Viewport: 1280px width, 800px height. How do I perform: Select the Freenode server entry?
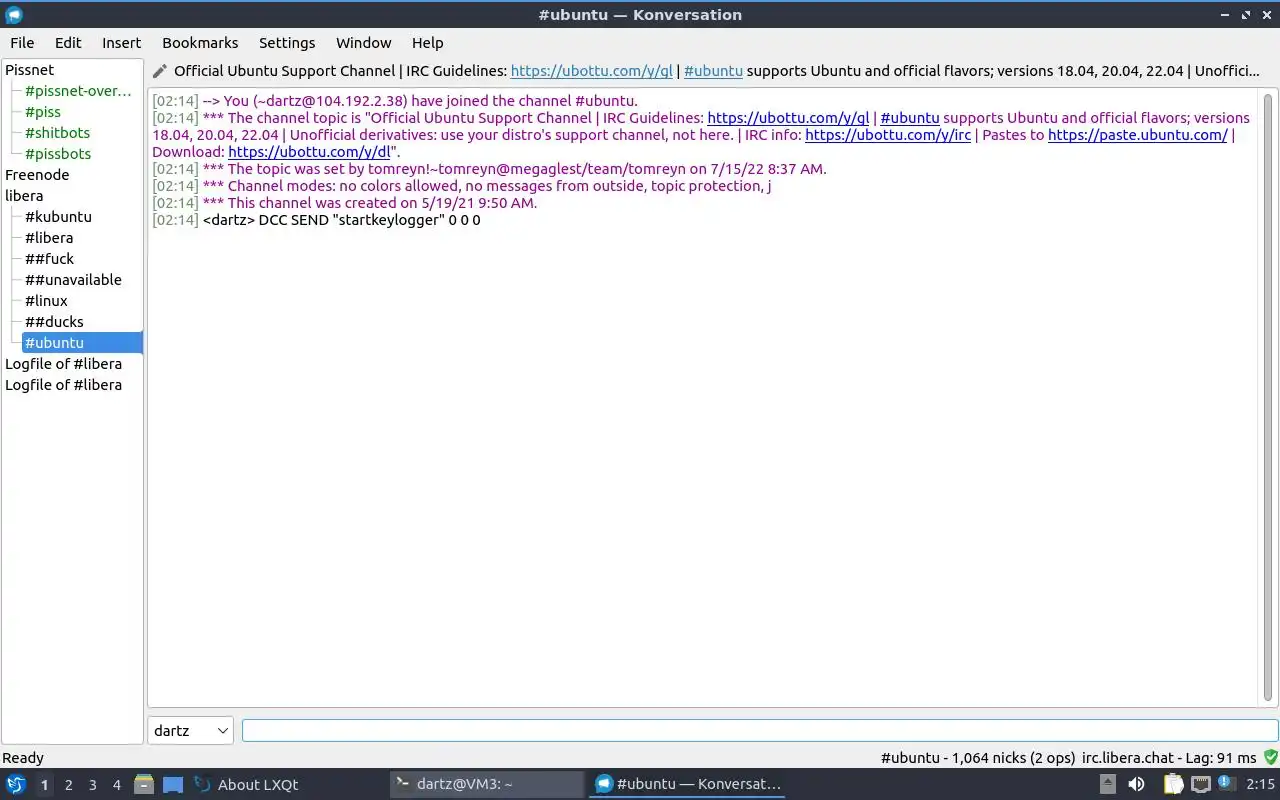37,175
